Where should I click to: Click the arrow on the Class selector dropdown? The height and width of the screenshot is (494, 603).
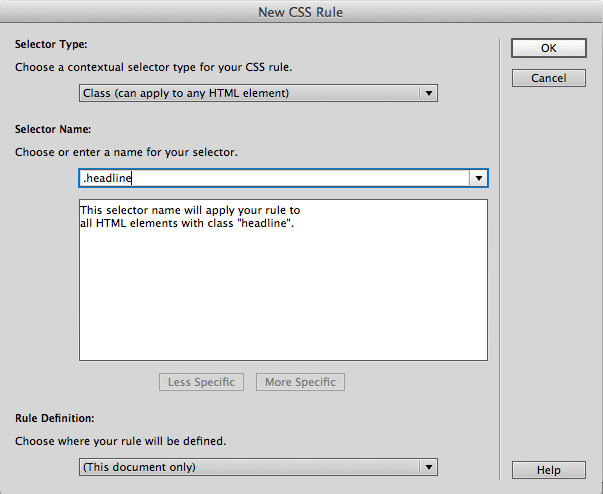coord(429,93)
